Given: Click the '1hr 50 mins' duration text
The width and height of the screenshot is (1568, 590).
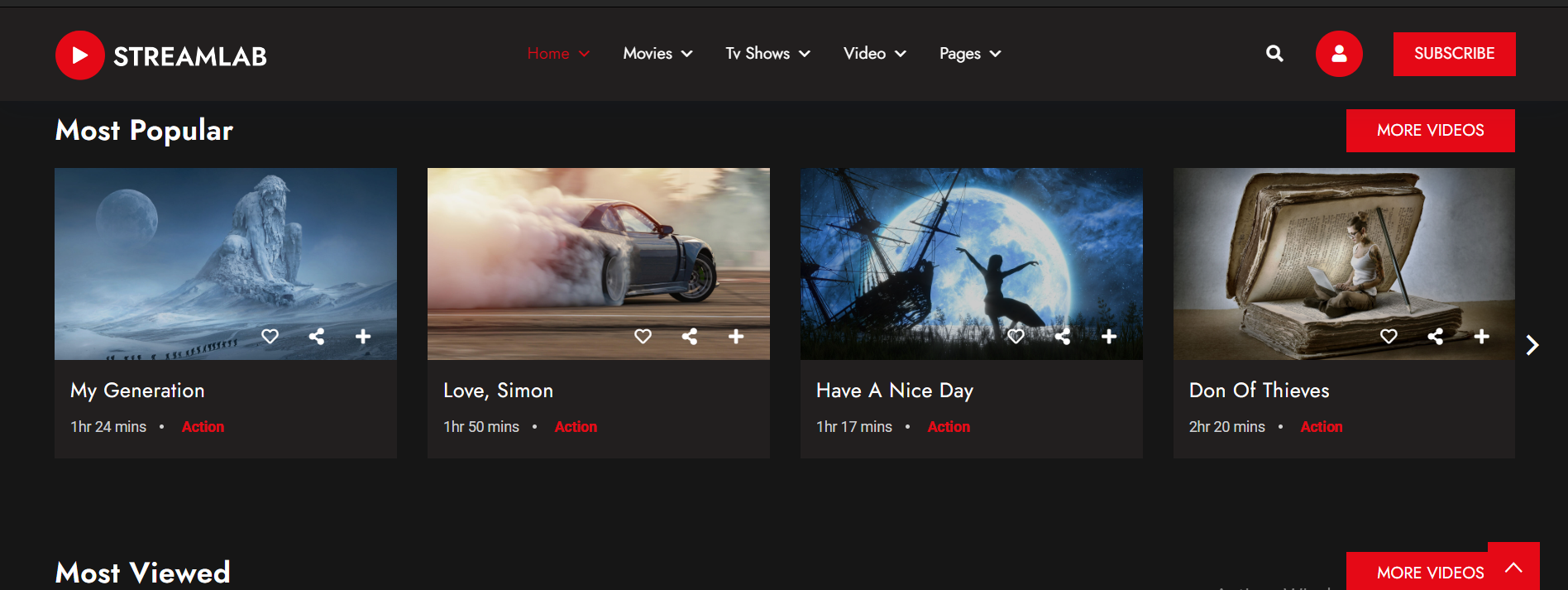Looking at the screenshot, I should pyautogui.click(x=481, y=427).
